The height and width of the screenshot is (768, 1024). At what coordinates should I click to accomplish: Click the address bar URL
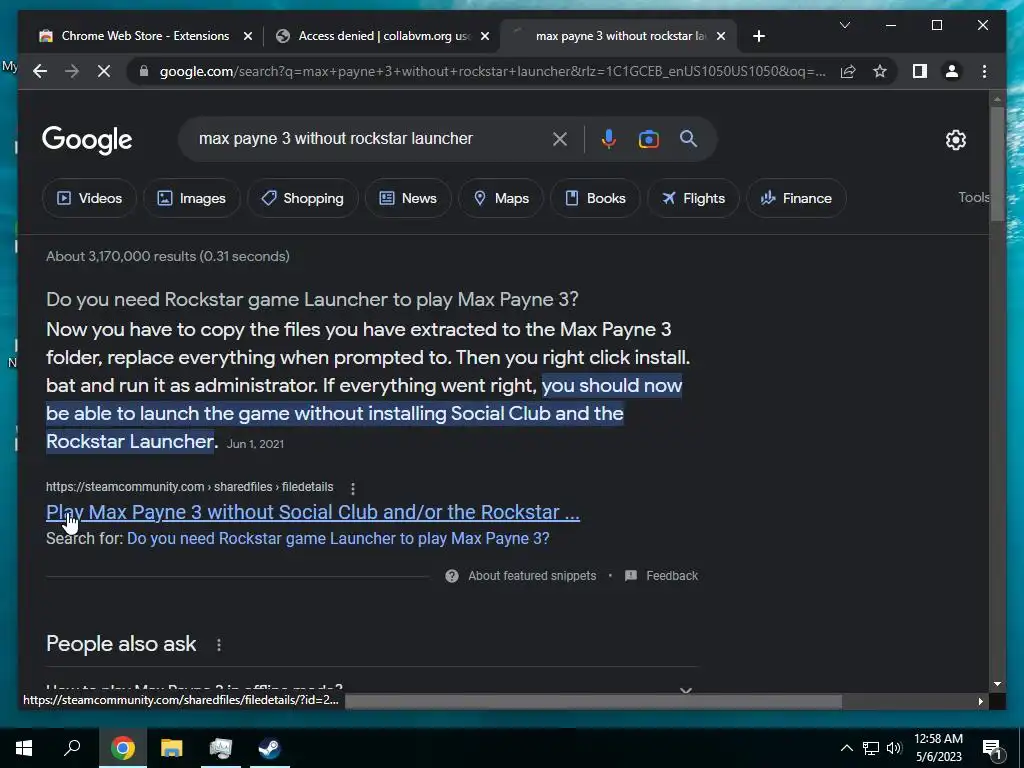point(492,71)
